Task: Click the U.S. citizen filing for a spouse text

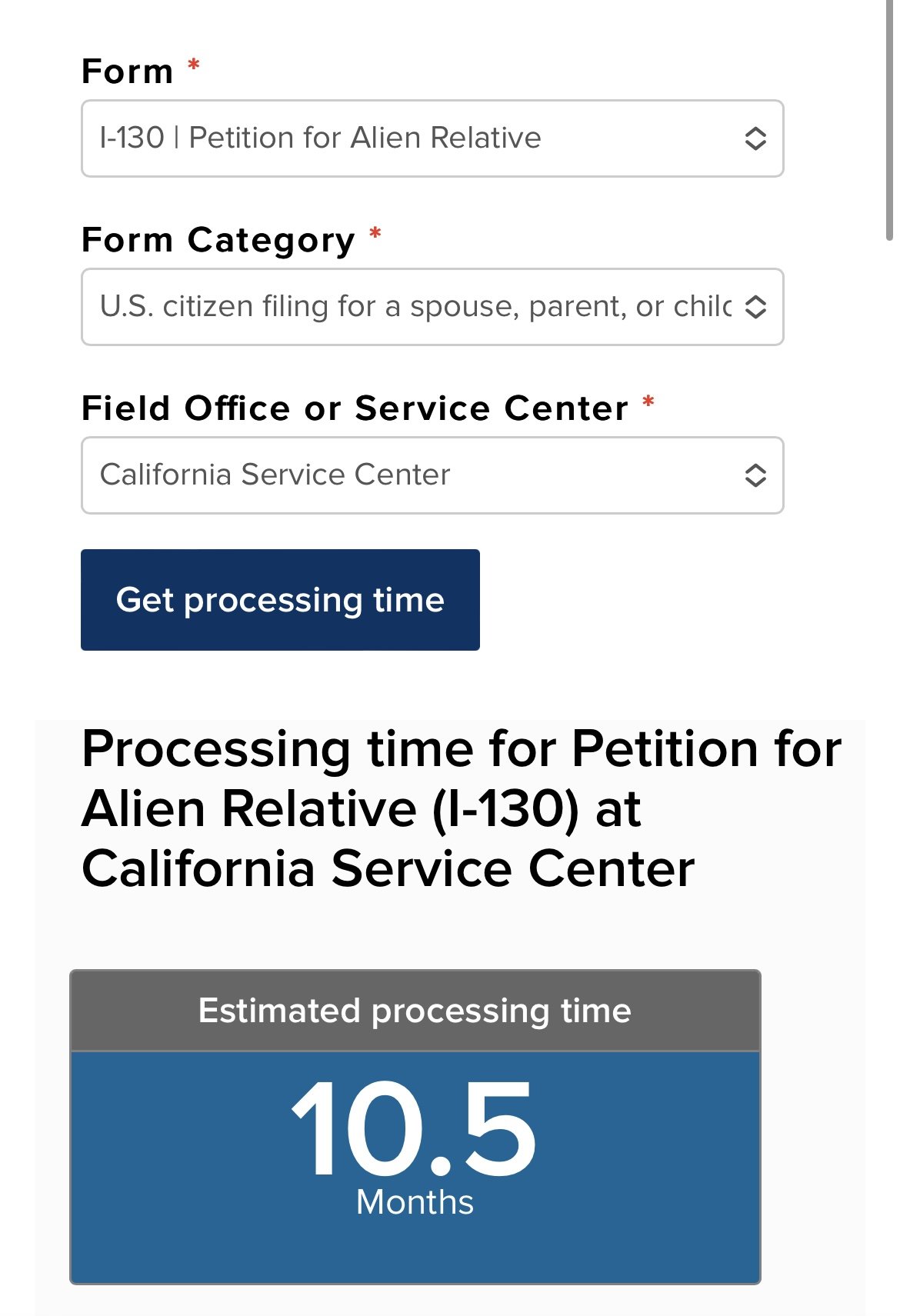Action: click(x=415, y=306)
